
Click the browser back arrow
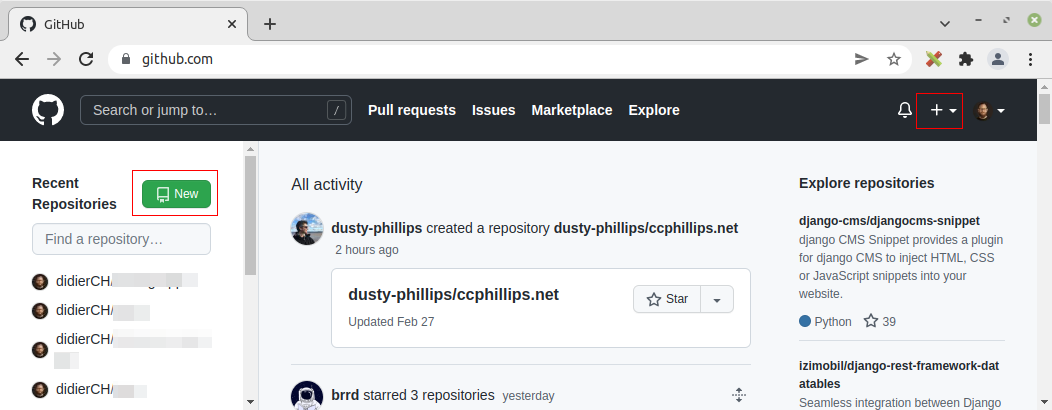click(x=22, y=59)
